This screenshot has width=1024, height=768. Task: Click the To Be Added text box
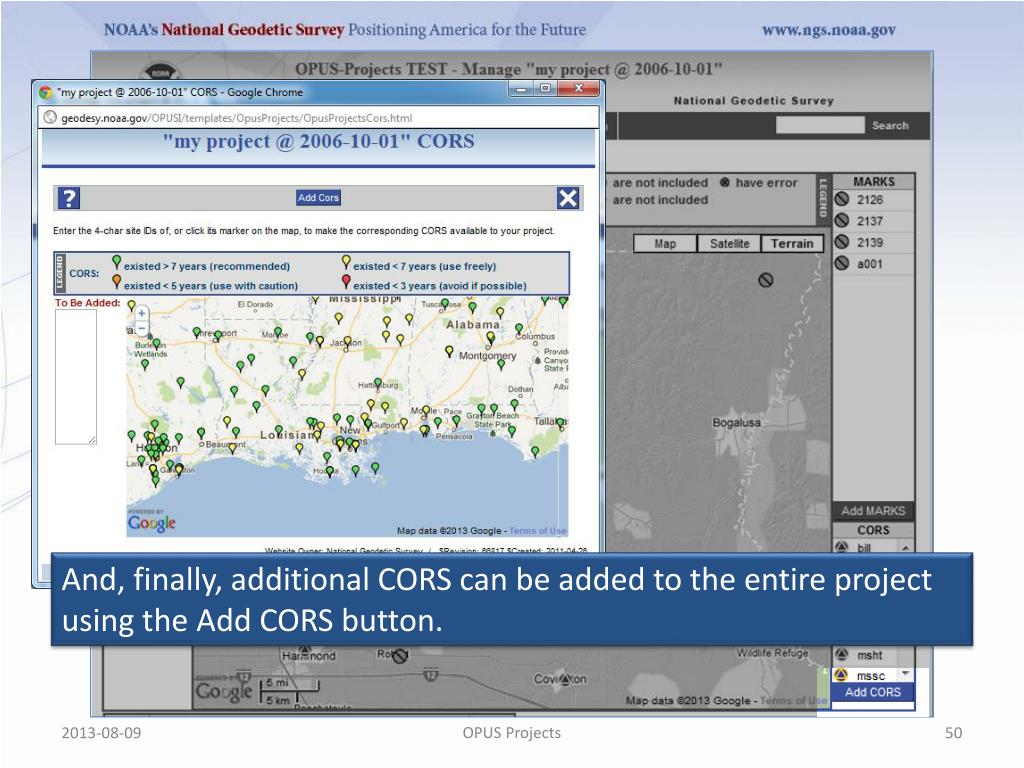click(x=76, y=377)
